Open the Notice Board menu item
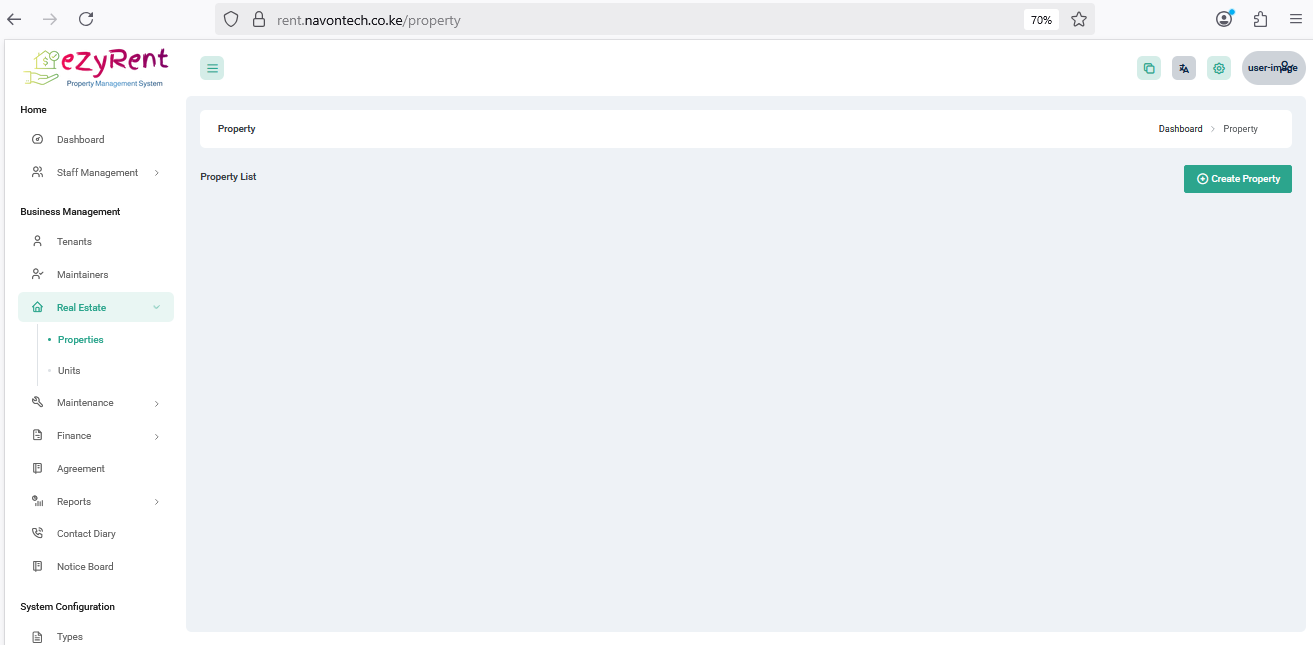Image resolution: width=1313 pixels, height=645 pixels. pos(85,567)
